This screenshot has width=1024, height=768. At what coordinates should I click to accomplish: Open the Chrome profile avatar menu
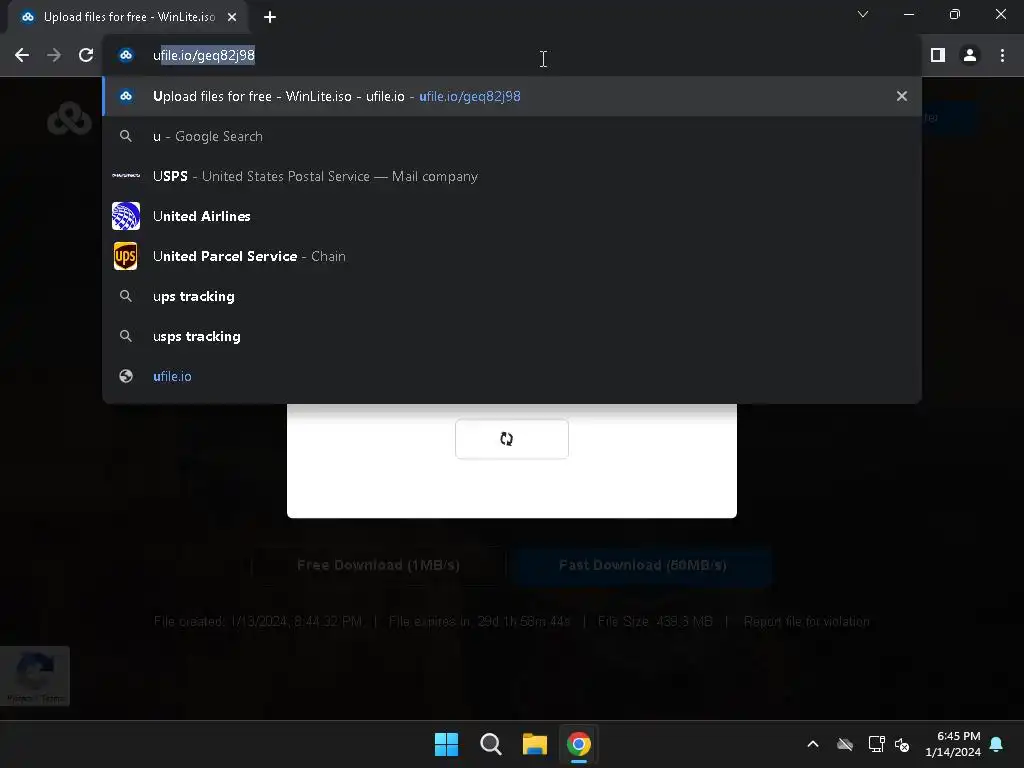point(970,56)
